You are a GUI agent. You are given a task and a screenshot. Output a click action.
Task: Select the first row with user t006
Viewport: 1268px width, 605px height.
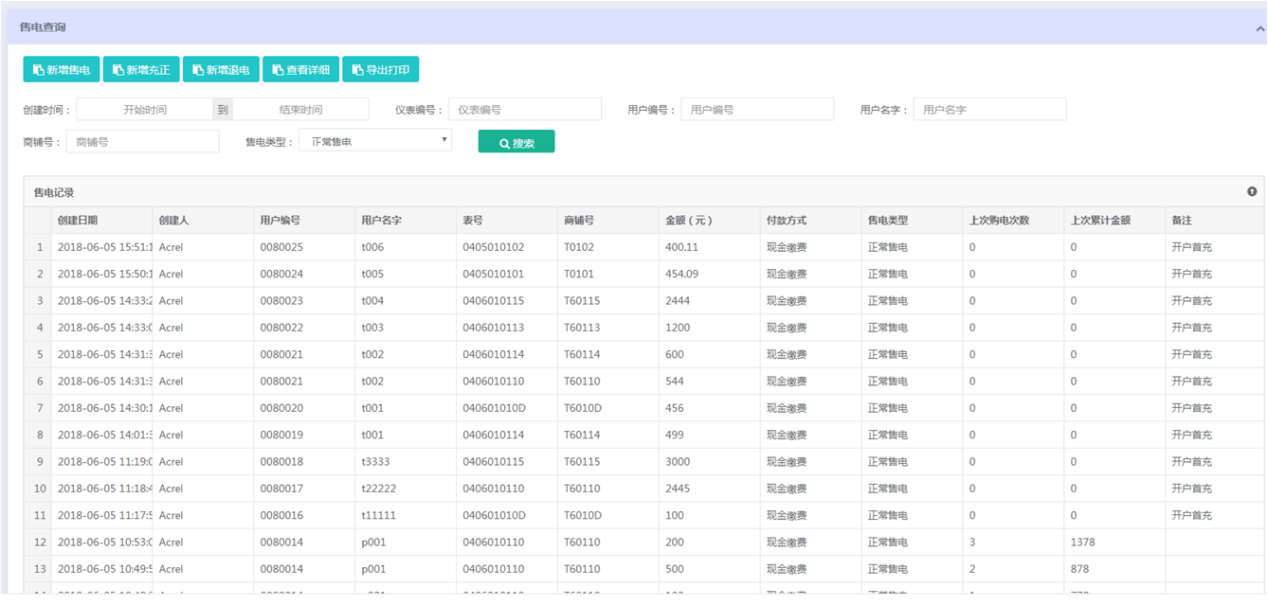(x=400, y=246)
